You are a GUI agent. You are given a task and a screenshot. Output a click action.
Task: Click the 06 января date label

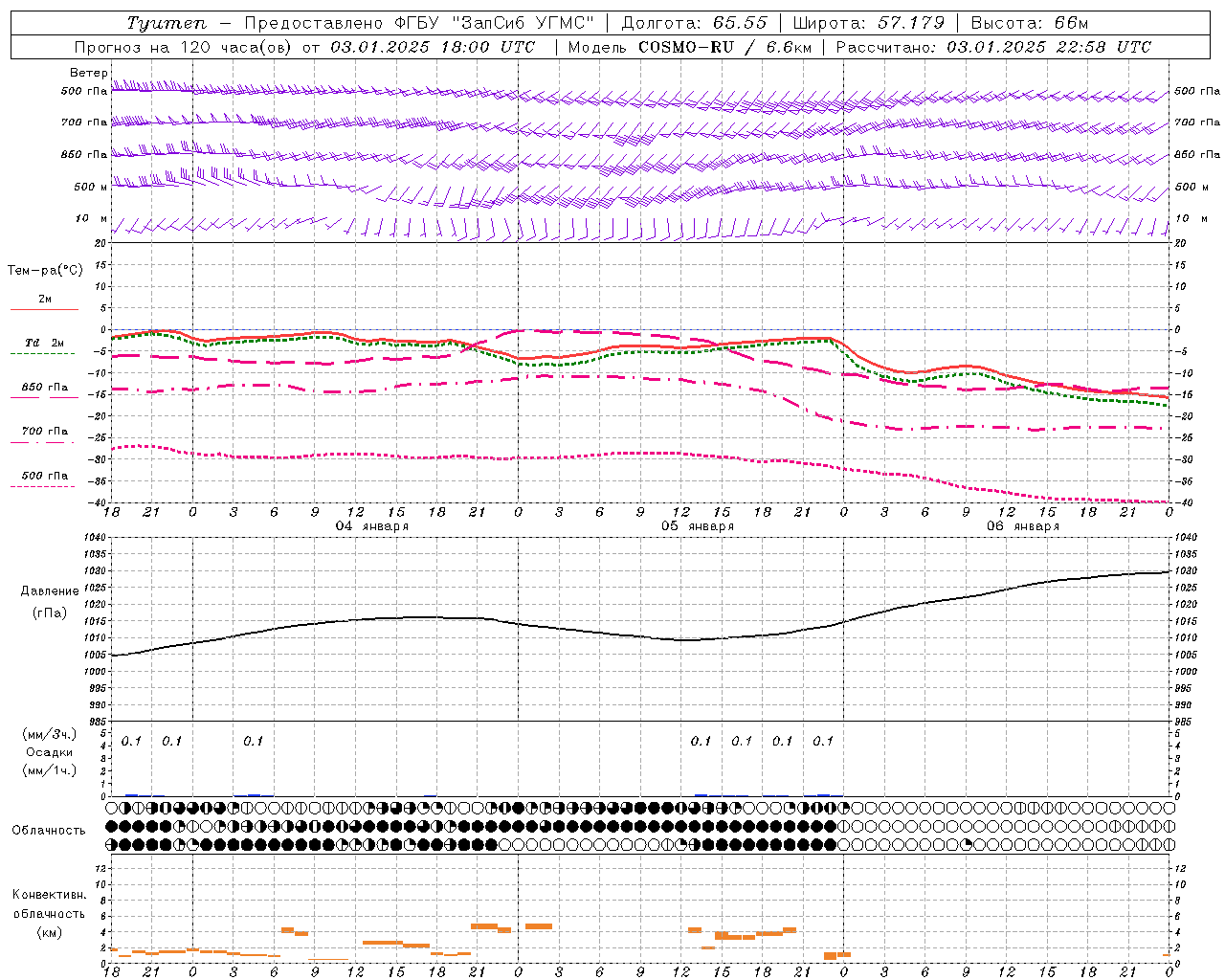tap(1022, 526)
